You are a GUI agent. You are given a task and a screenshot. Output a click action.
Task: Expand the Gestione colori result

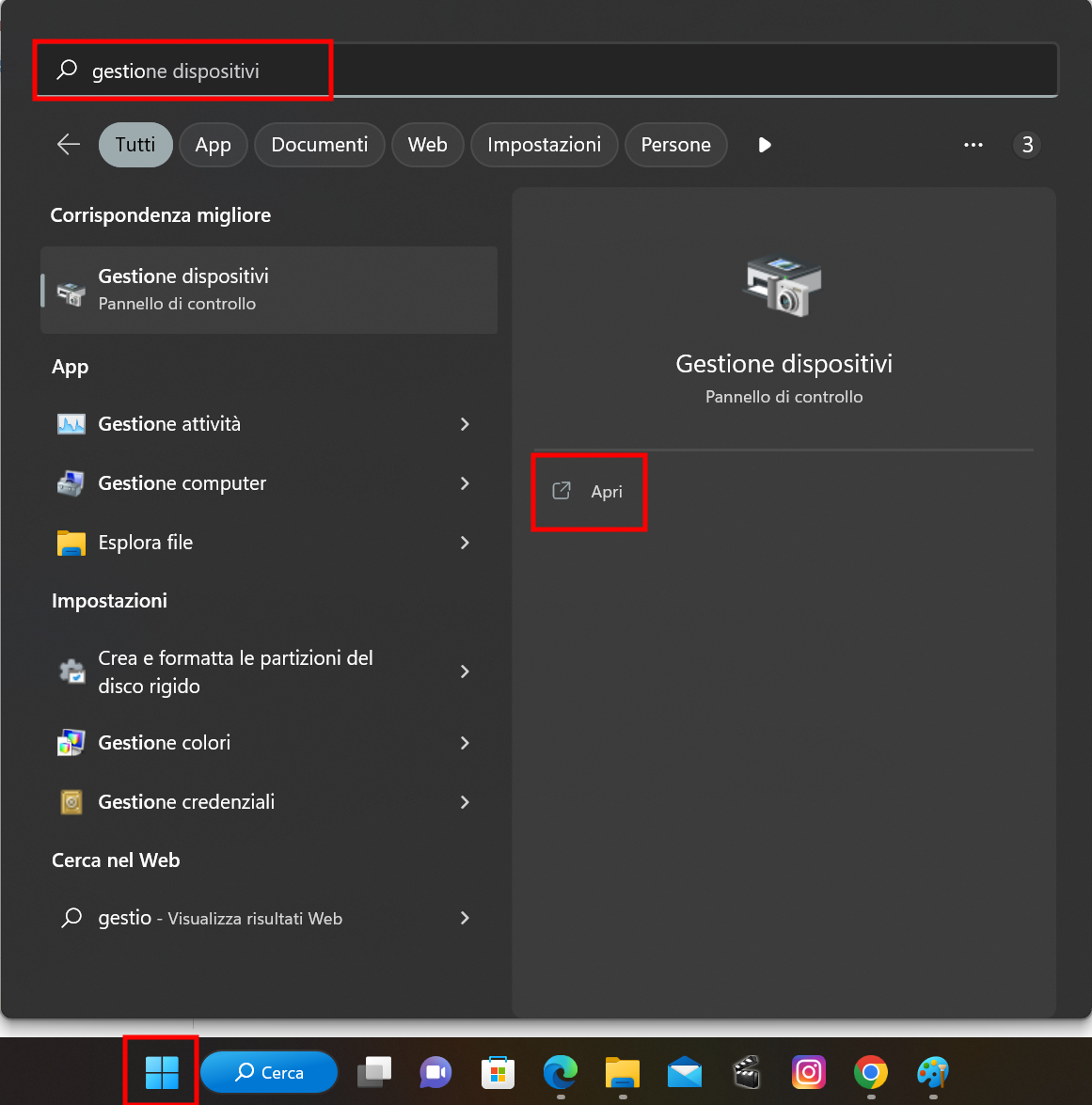(464, 743)
